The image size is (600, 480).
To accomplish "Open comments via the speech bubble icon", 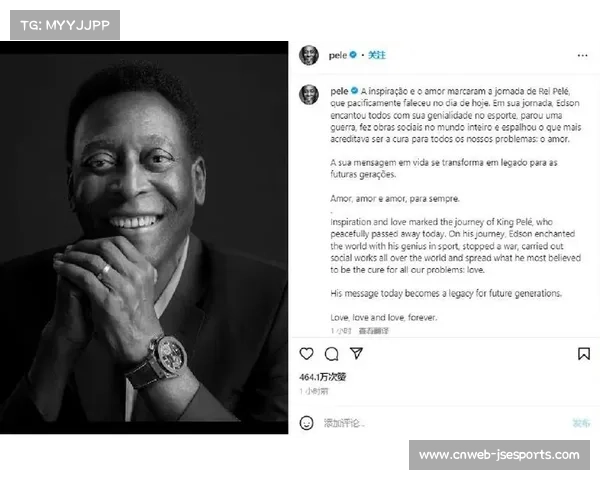I will tap(331, 354).
